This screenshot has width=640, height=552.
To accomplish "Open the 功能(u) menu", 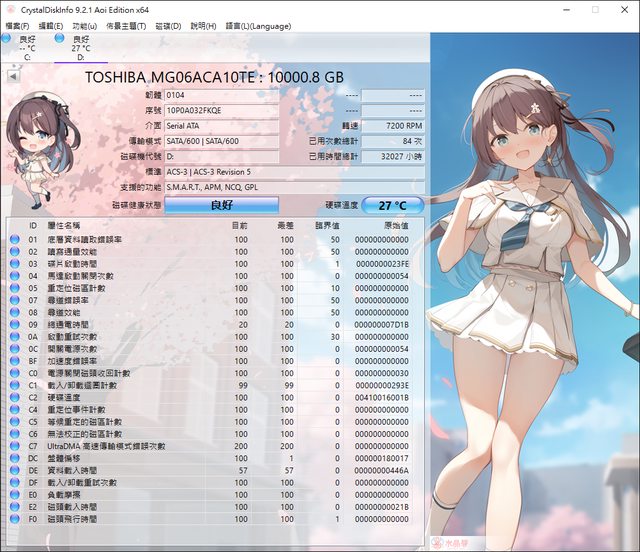I will [x=85, y=25].
